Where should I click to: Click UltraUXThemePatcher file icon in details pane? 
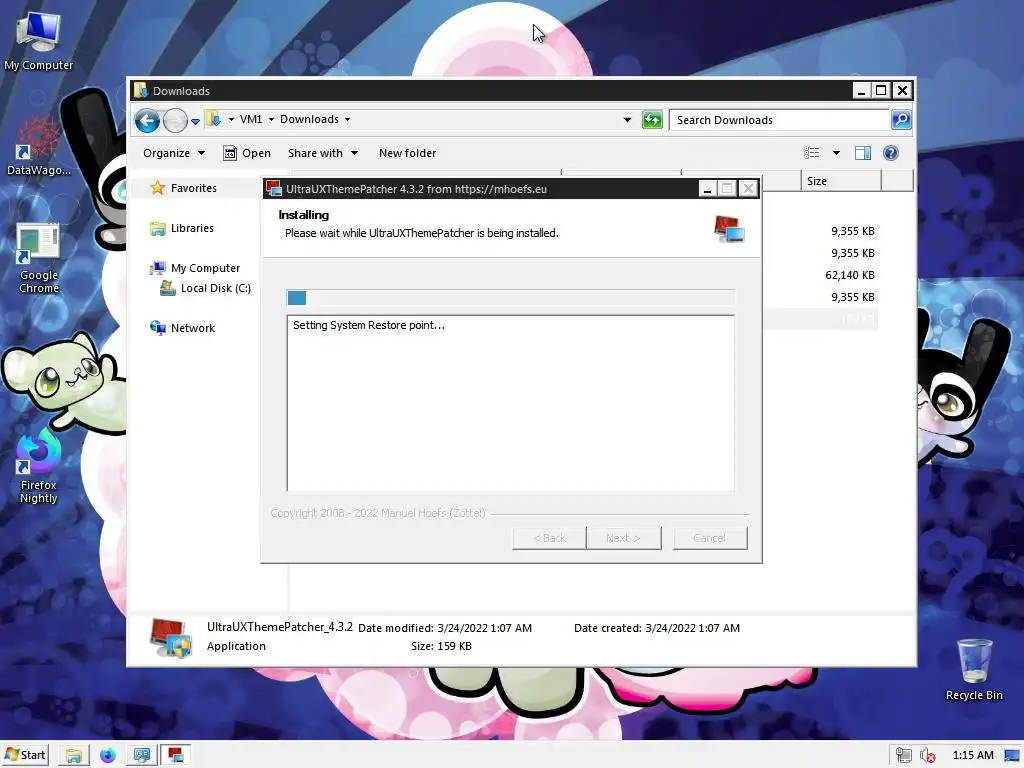[x=170, y=638]
